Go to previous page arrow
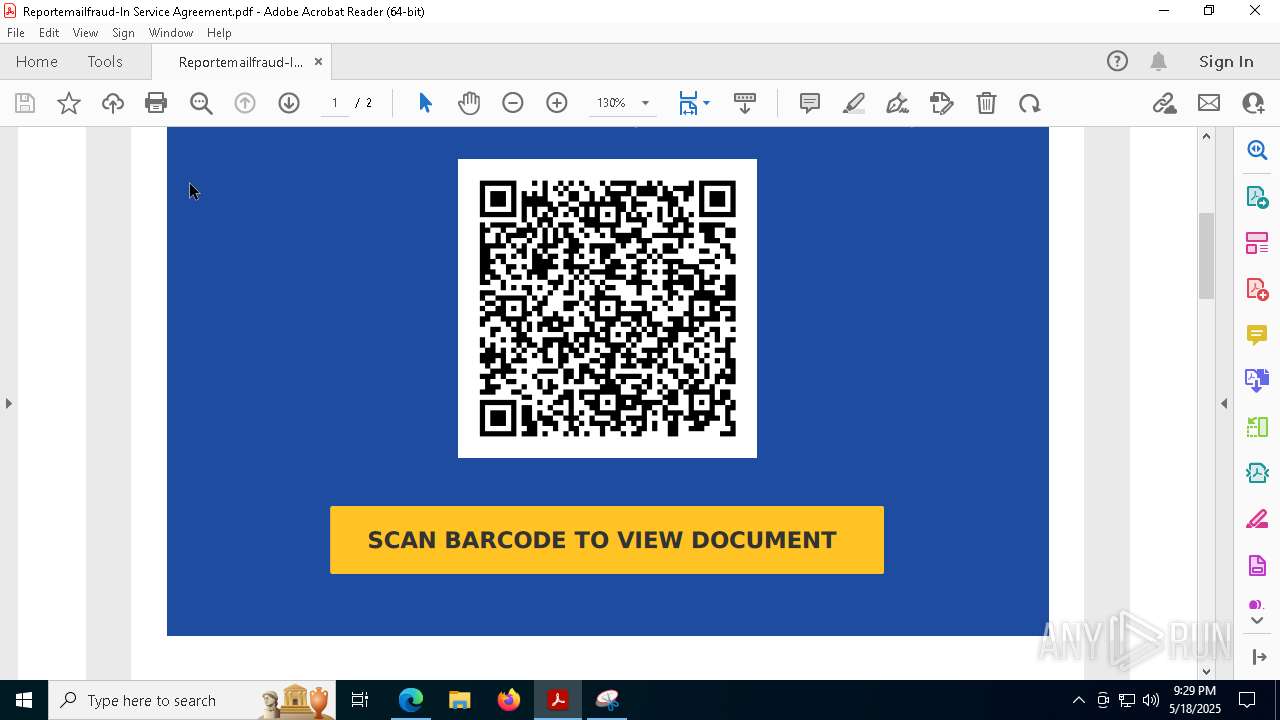 245,103
